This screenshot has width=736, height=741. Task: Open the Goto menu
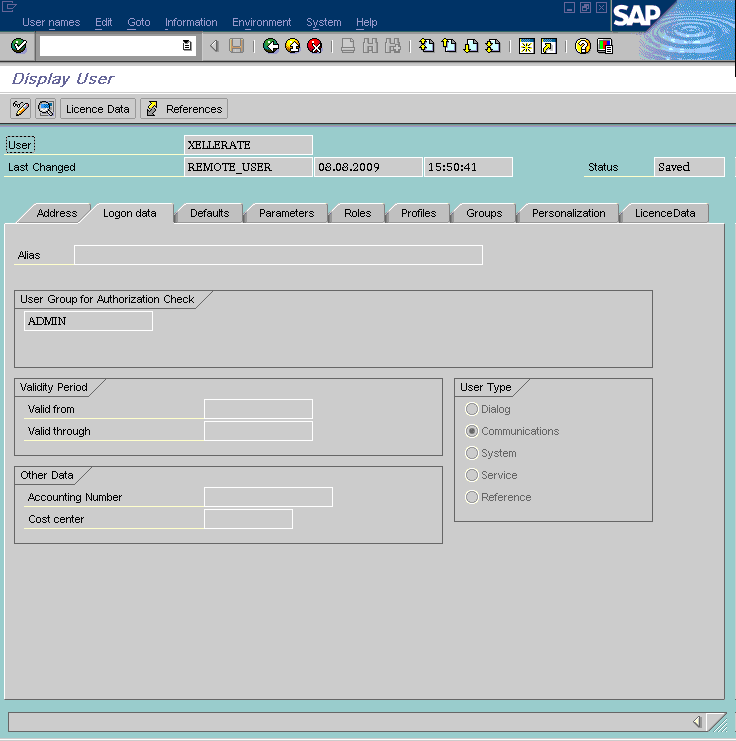coord(139,22)
